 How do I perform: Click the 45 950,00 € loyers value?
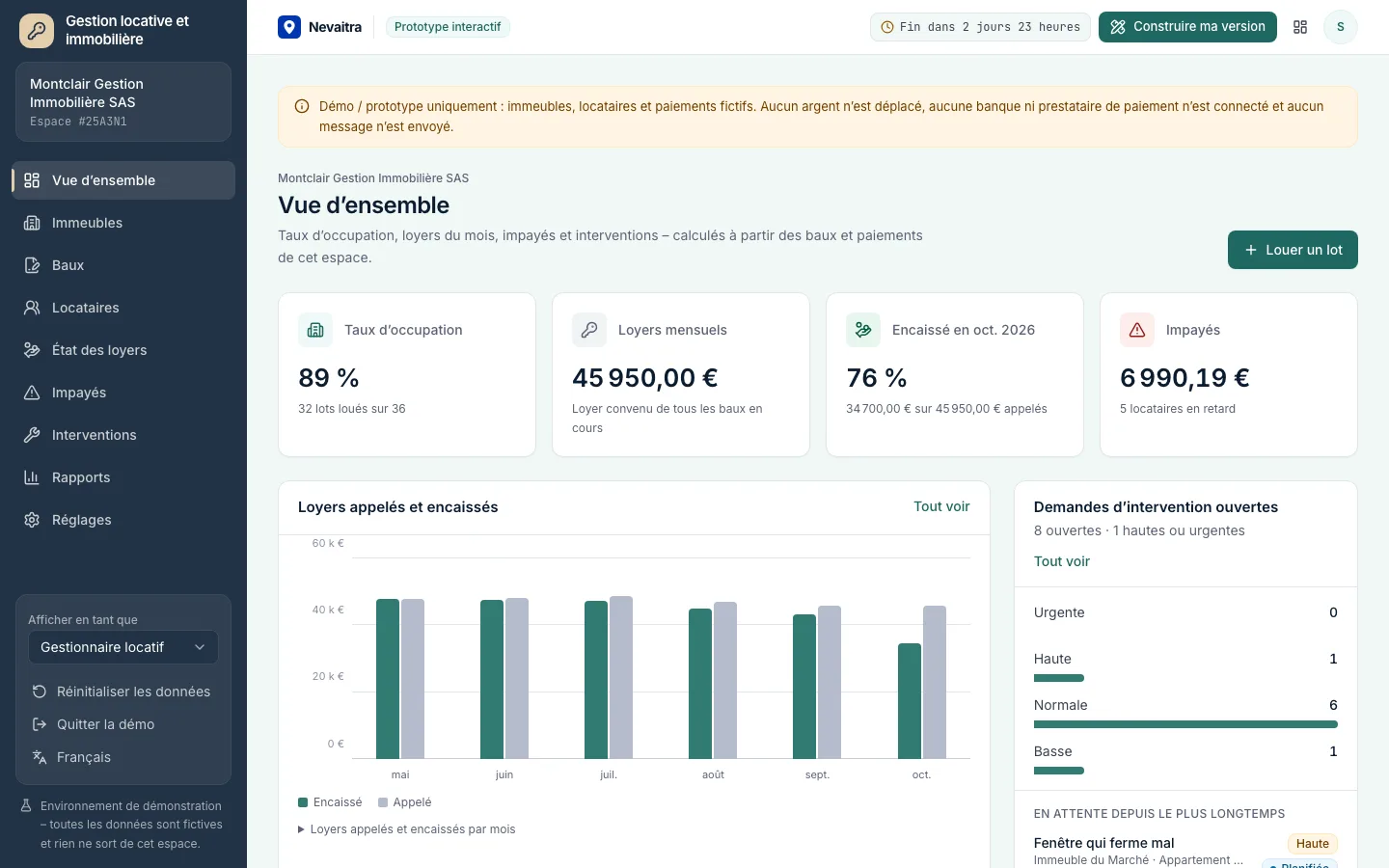tap(645, 378)
